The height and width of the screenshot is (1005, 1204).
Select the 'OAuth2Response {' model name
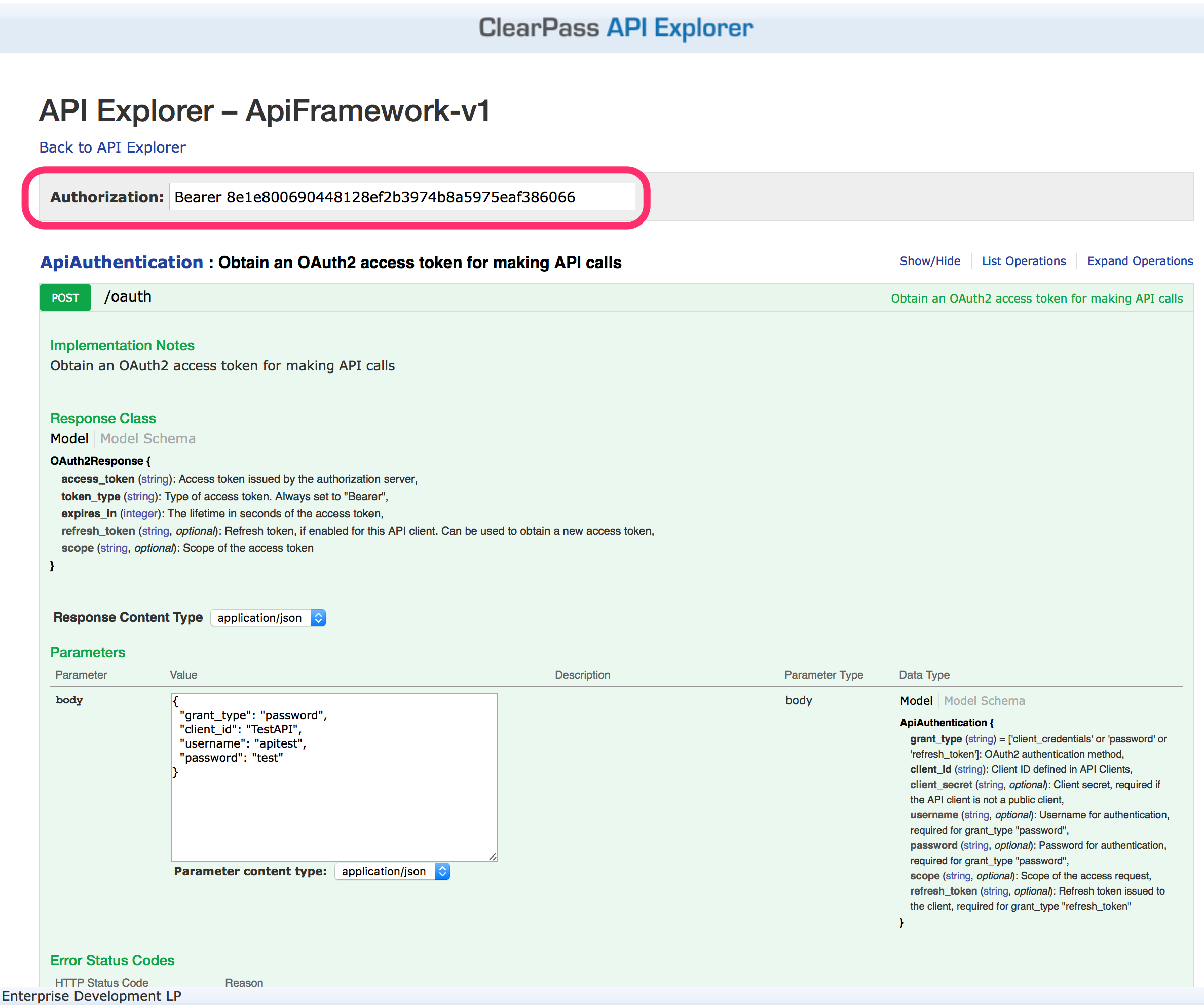click(100, 460)
